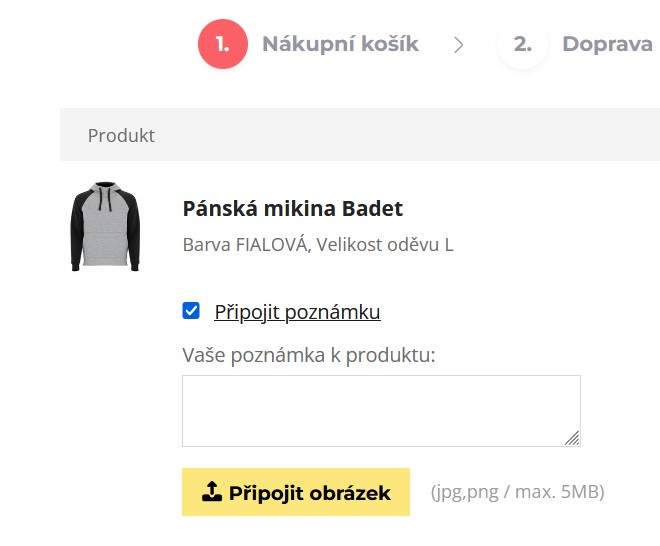Click the step 2 circle indicator
This screenshot has height=546, width=660.
pos(522,45)
